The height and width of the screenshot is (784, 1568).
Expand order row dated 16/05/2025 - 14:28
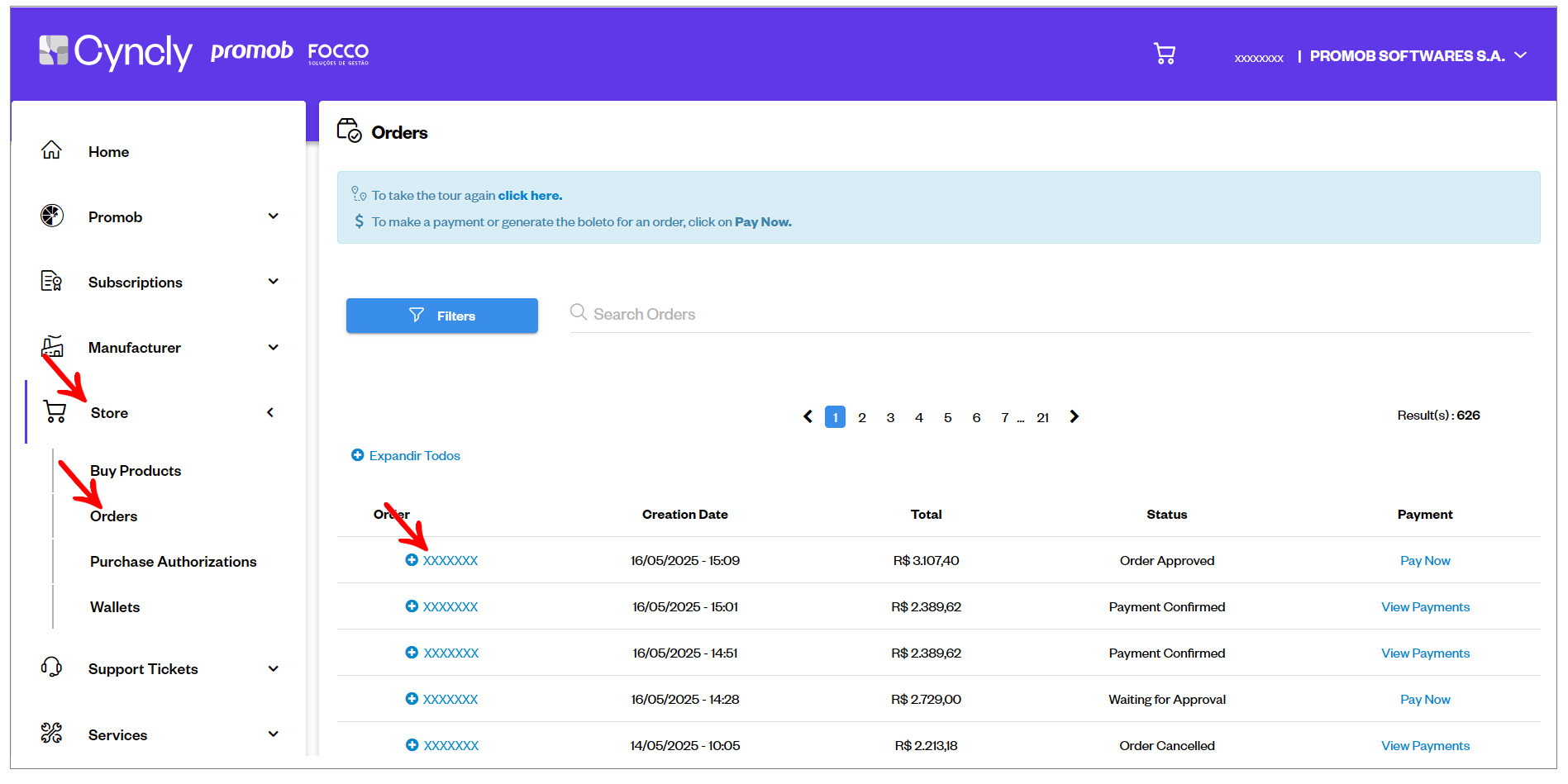412,699
